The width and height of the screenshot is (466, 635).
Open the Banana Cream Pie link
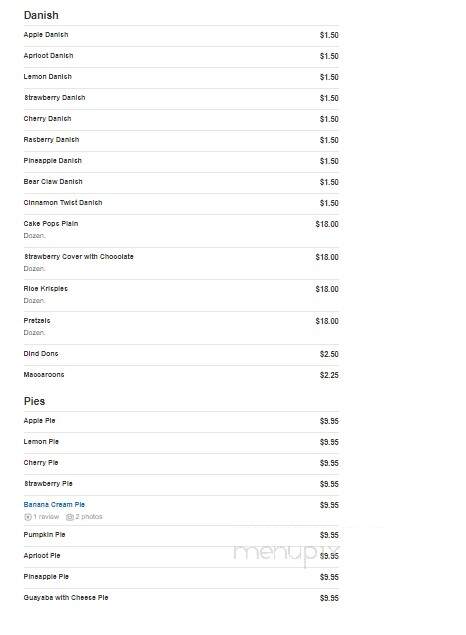[54, 505]
